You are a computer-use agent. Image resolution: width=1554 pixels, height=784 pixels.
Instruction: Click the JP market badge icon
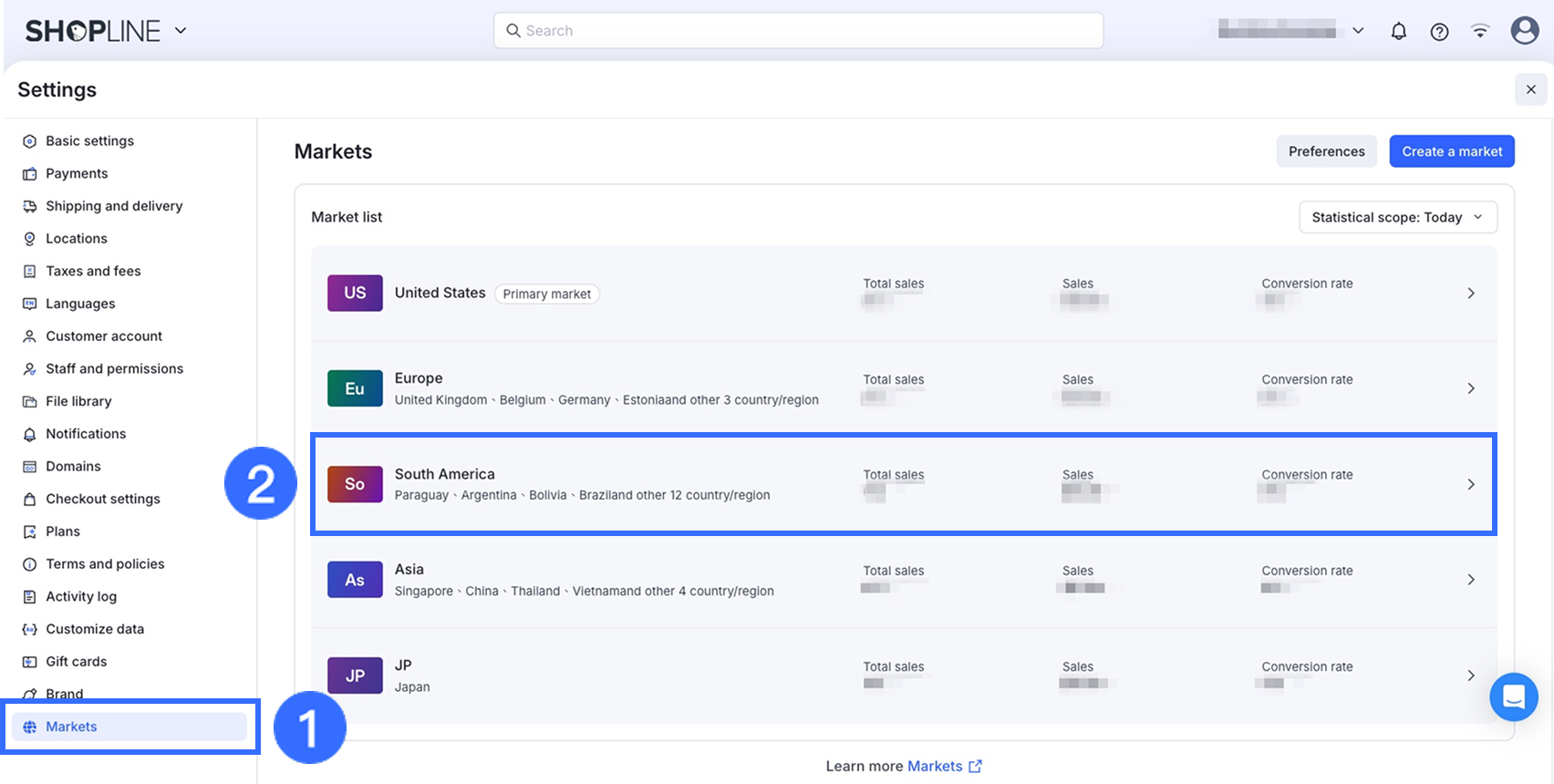tap(355, 676)
